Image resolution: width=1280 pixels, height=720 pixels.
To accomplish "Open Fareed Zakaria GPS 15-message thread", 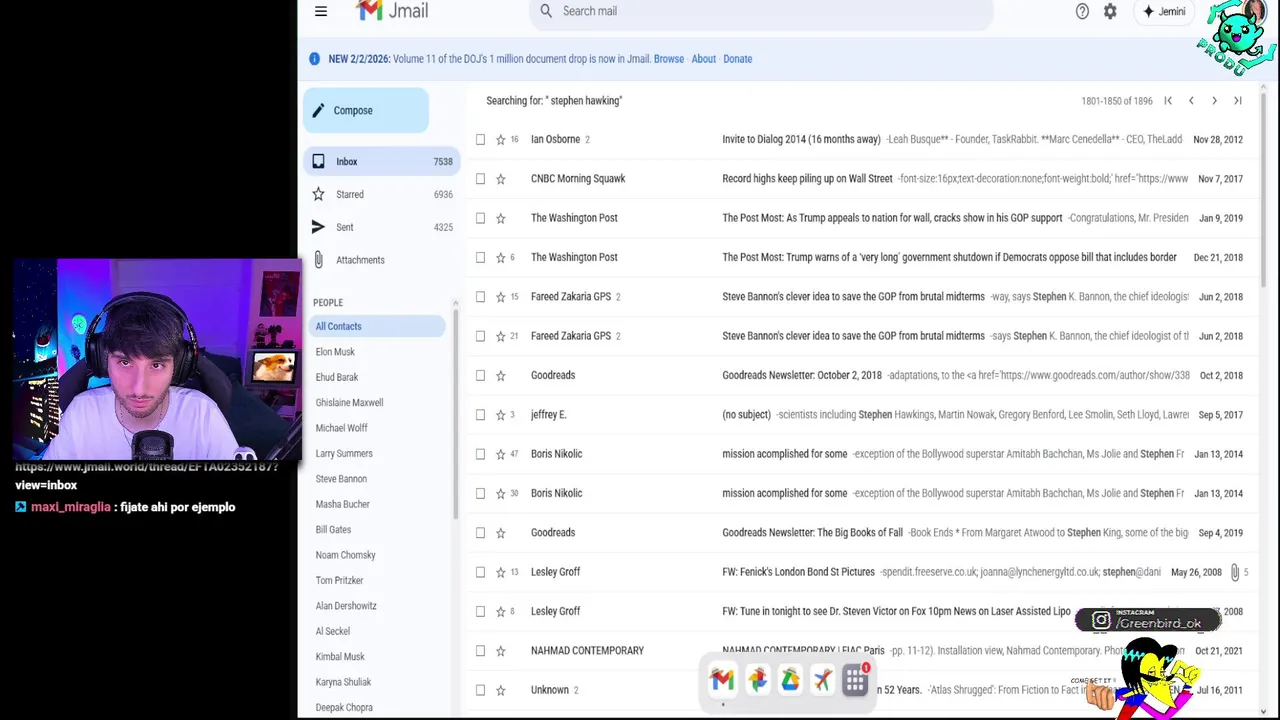I will coord(860,297).
